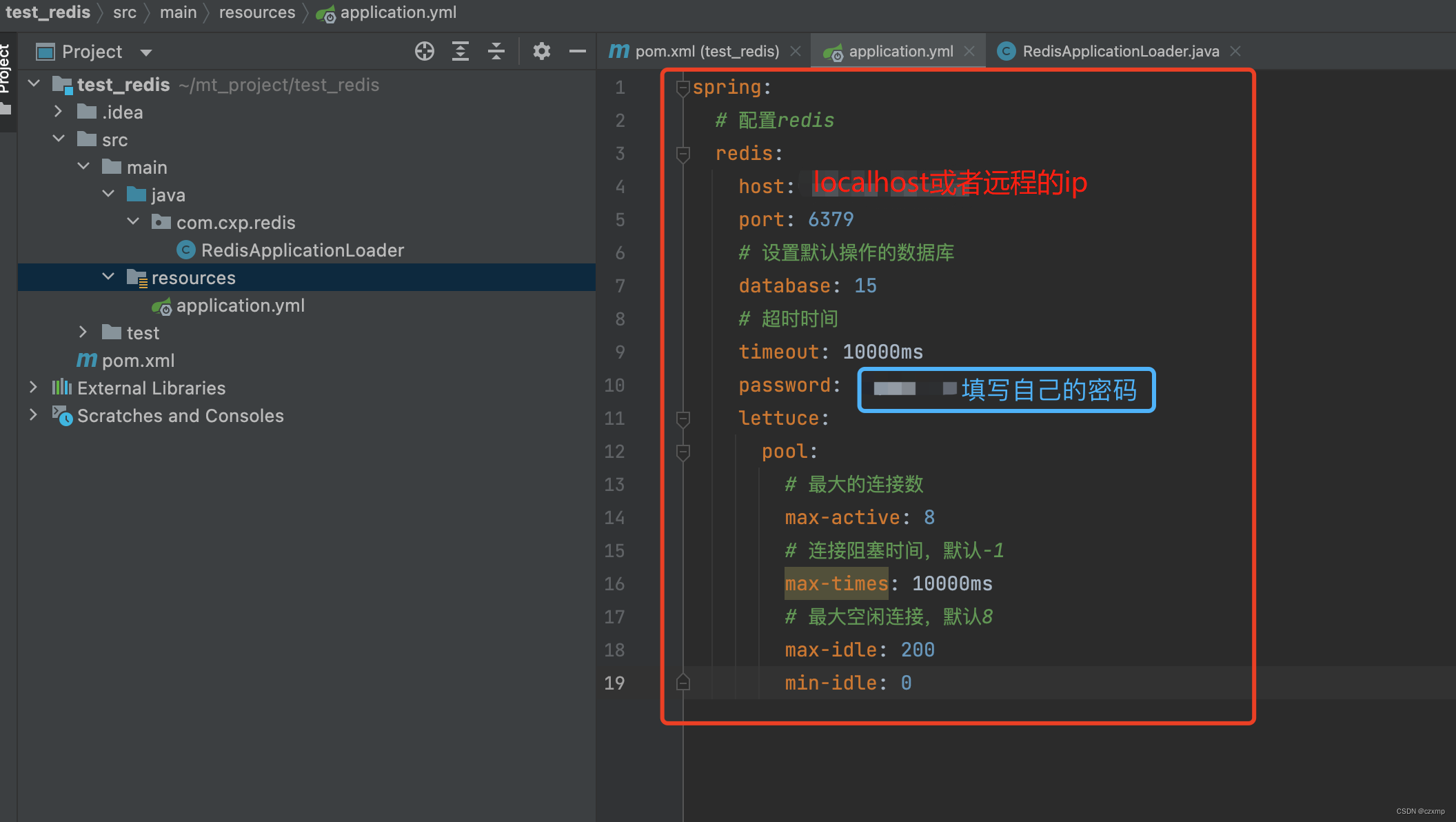Close the application.yml tab
This screenshot has height=822, width=1456.
point(969,51)
